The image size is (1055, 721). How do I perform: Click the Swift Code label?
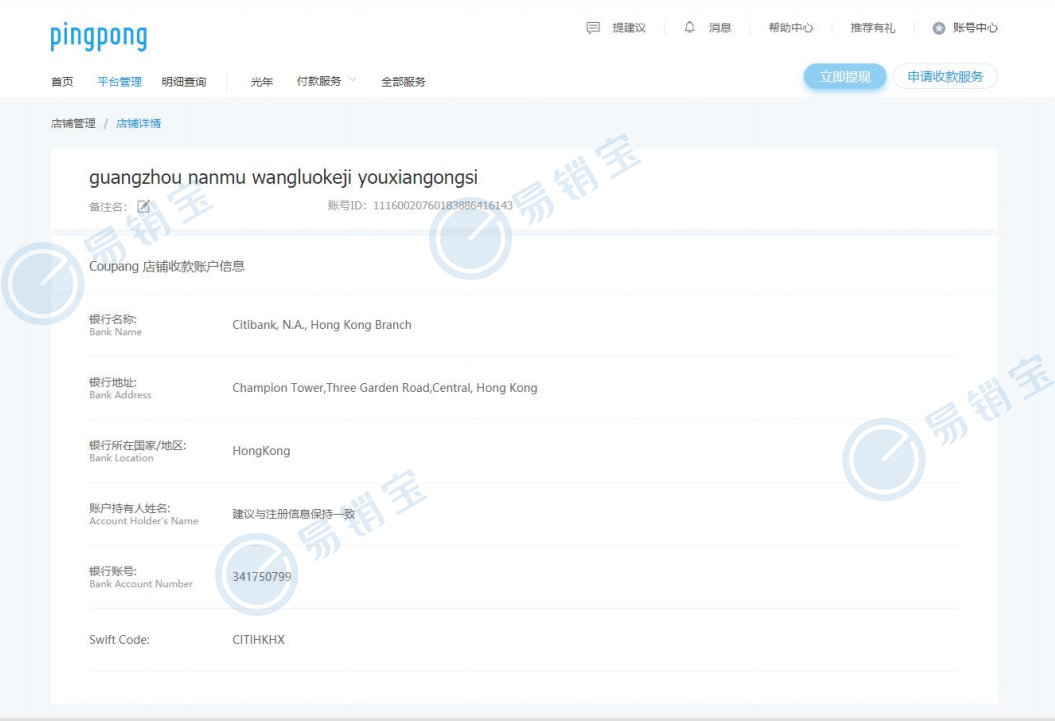point(119,640)
